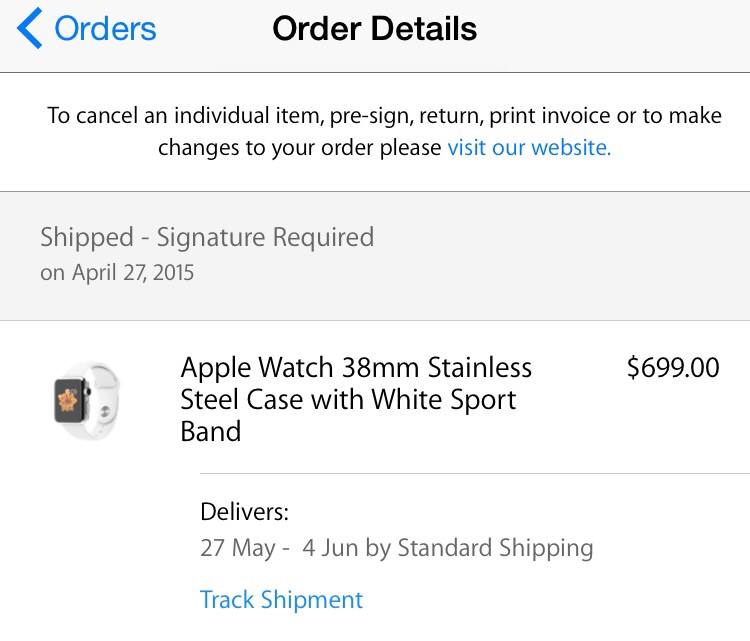Tap 'changes to your order please' text
Screen dimensions: 750x641
(x=300, y=147)
